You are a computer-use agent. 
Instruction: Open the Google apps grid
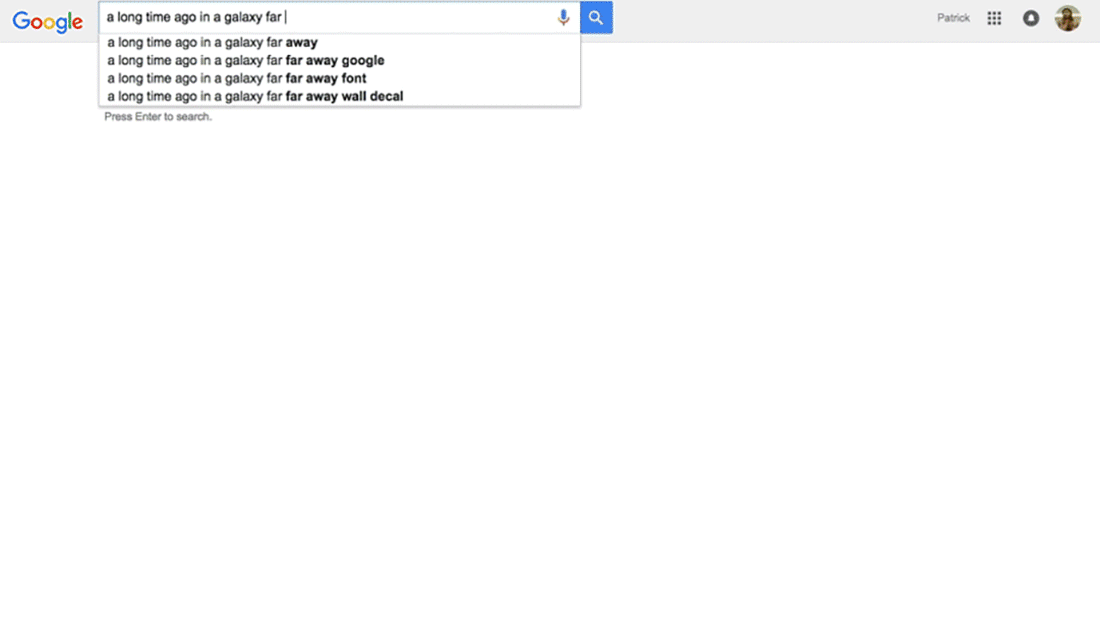tap(994, 18)
